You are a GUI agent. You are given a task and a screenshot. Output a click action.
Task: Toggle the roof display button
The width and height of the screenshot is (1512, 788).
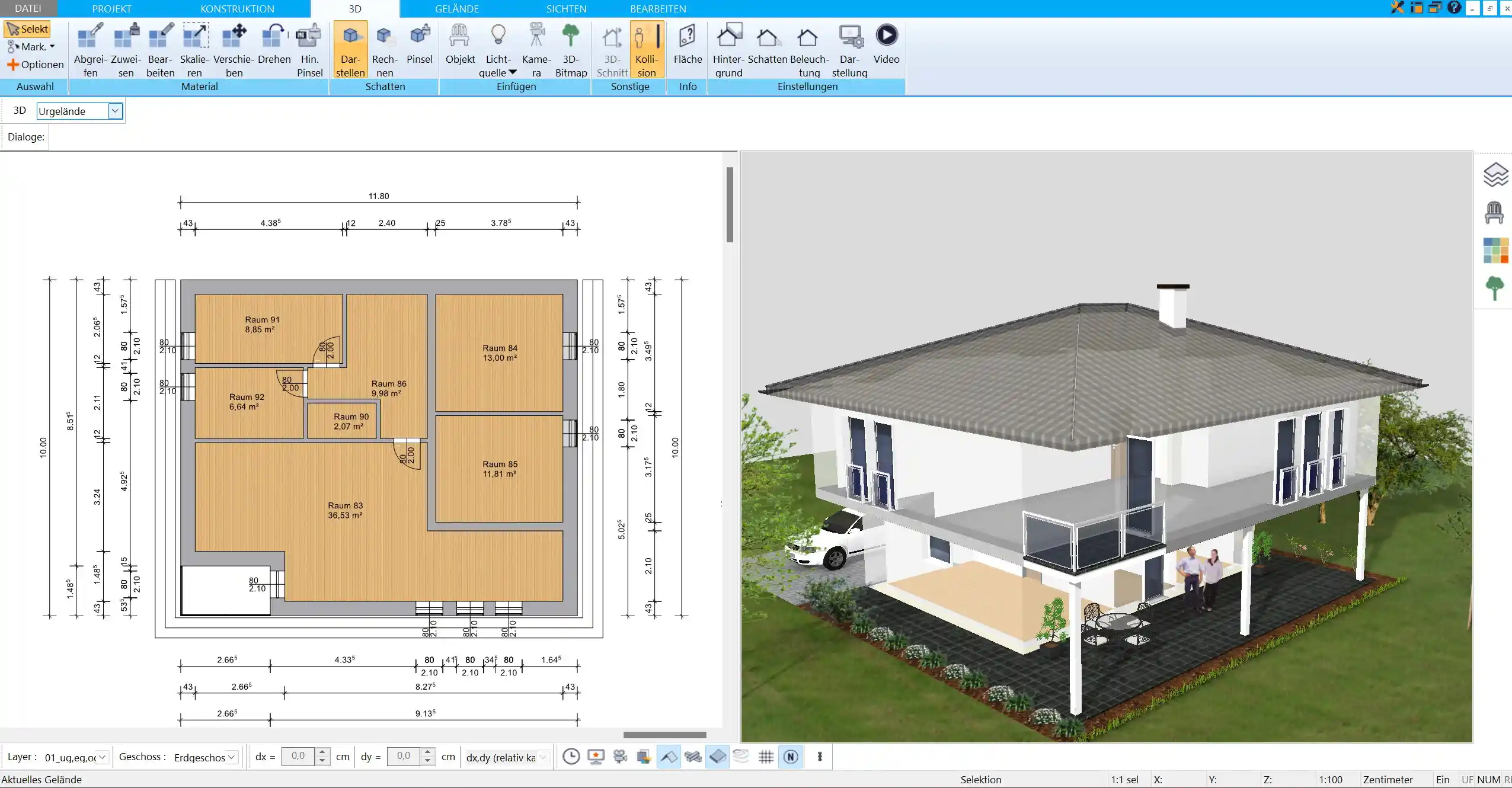669,757
